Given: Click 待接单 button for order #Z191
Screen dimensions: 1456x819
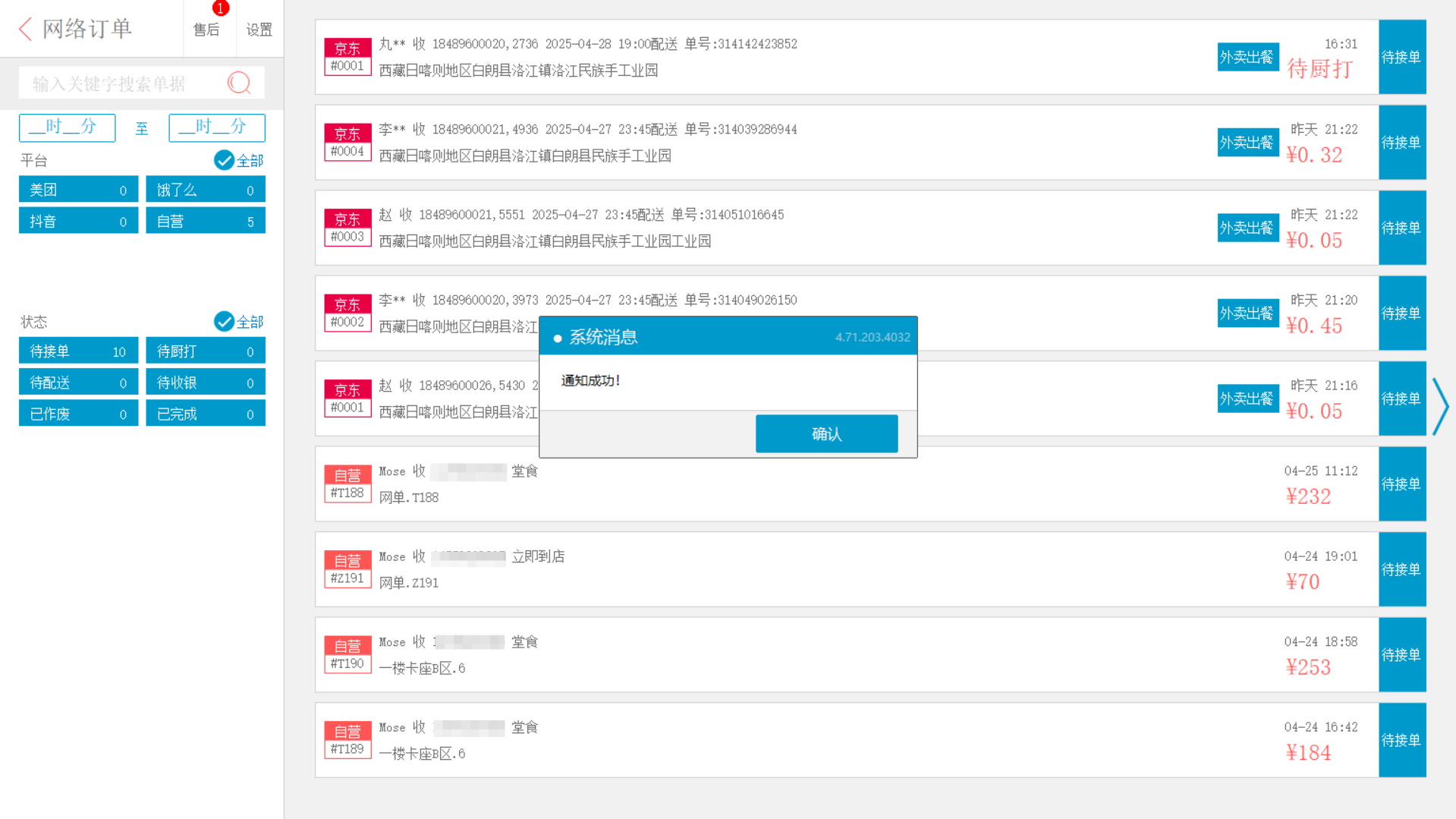Looking at the screenshot, I should coord(1401,569).
